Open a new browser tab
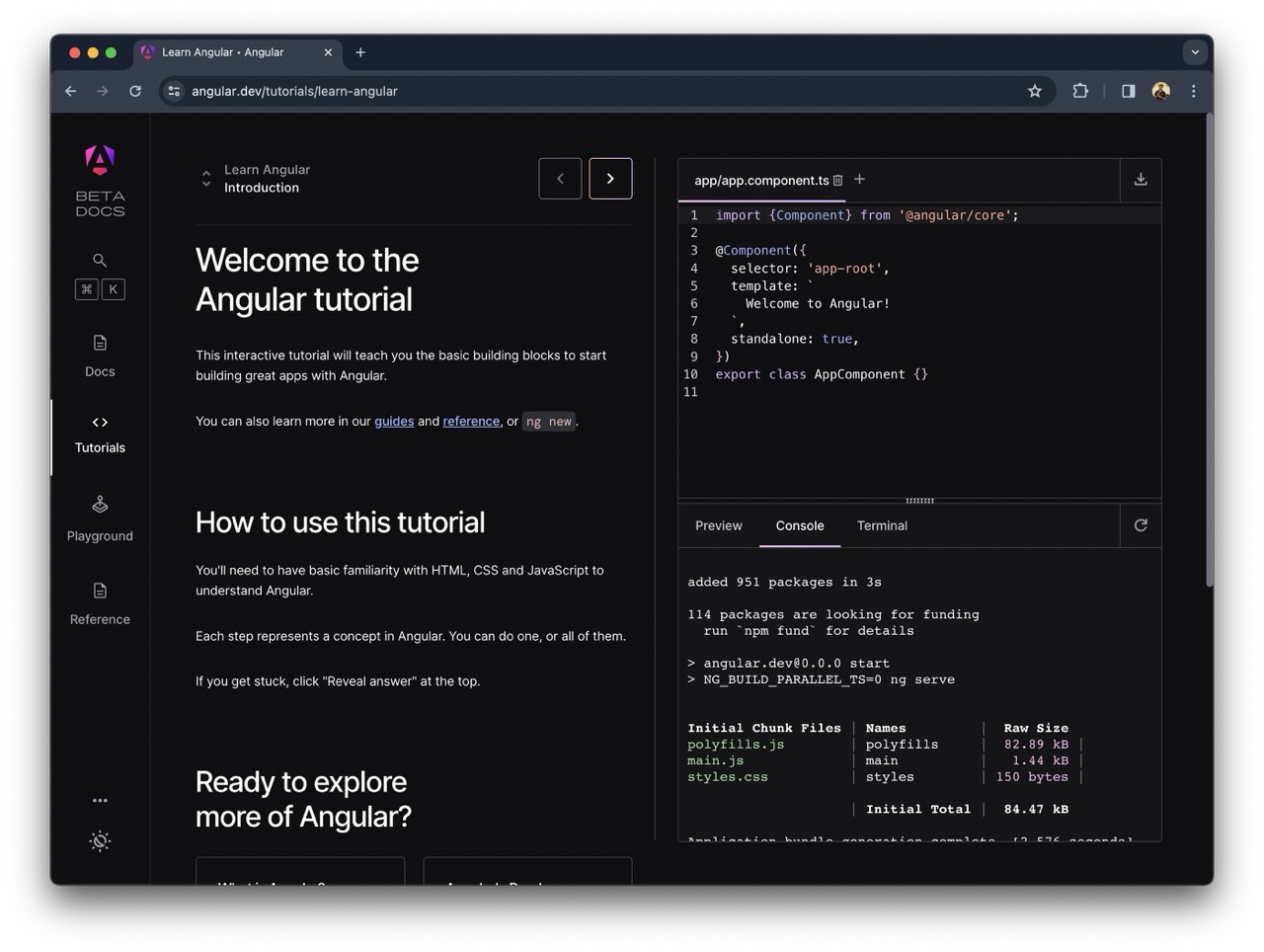Image resolution: width=1264 pixels, height=952 pixels. click(360, 52)
